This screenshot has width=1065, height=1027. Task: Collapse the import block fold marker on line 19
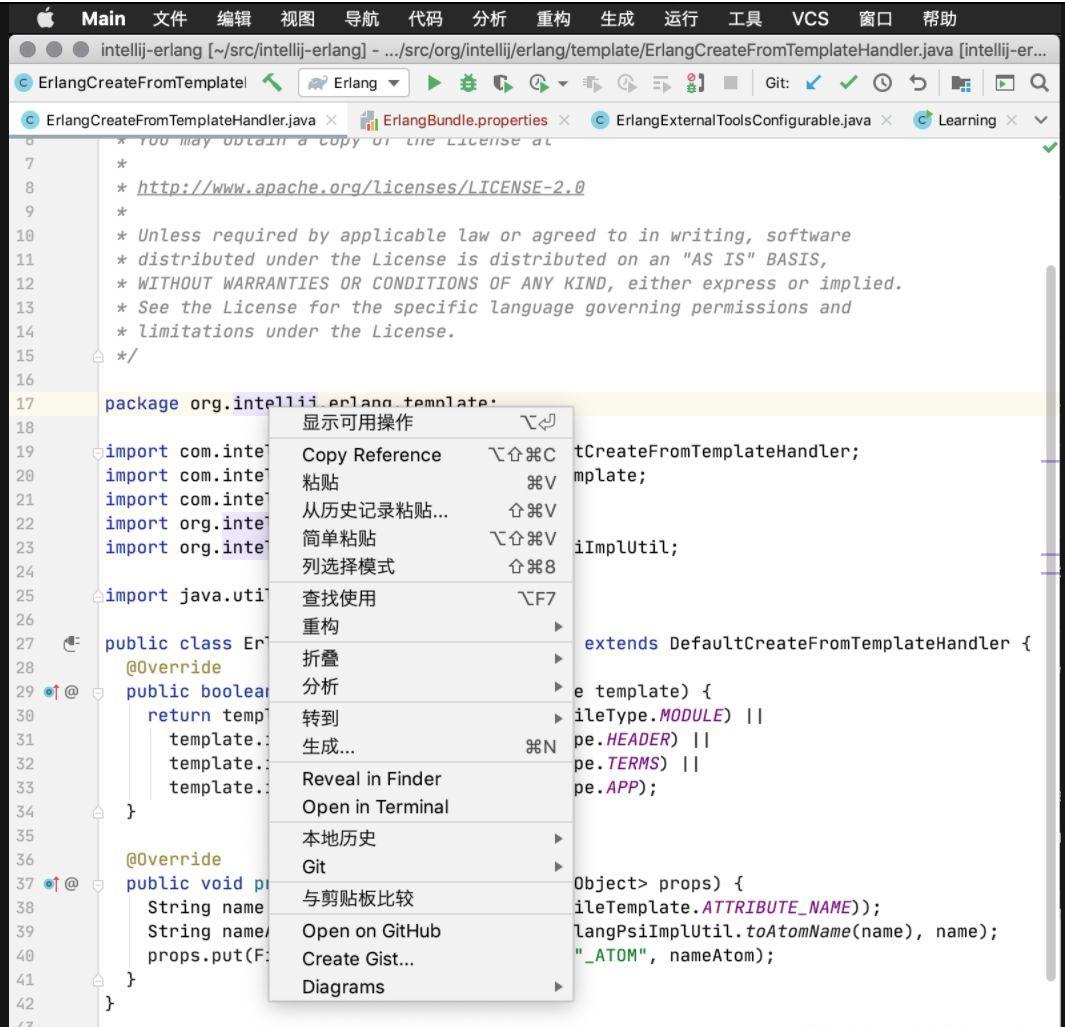[98, 452]
